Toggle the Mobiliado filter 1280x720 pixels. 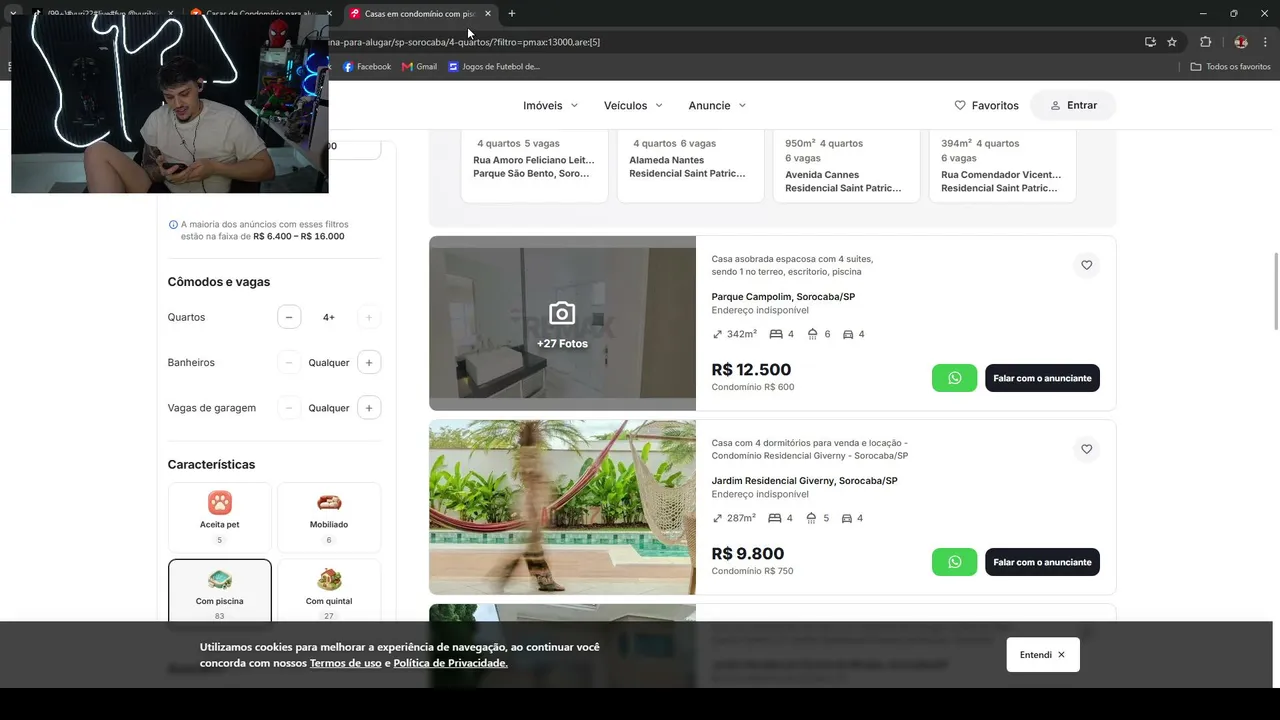(329, 517)
